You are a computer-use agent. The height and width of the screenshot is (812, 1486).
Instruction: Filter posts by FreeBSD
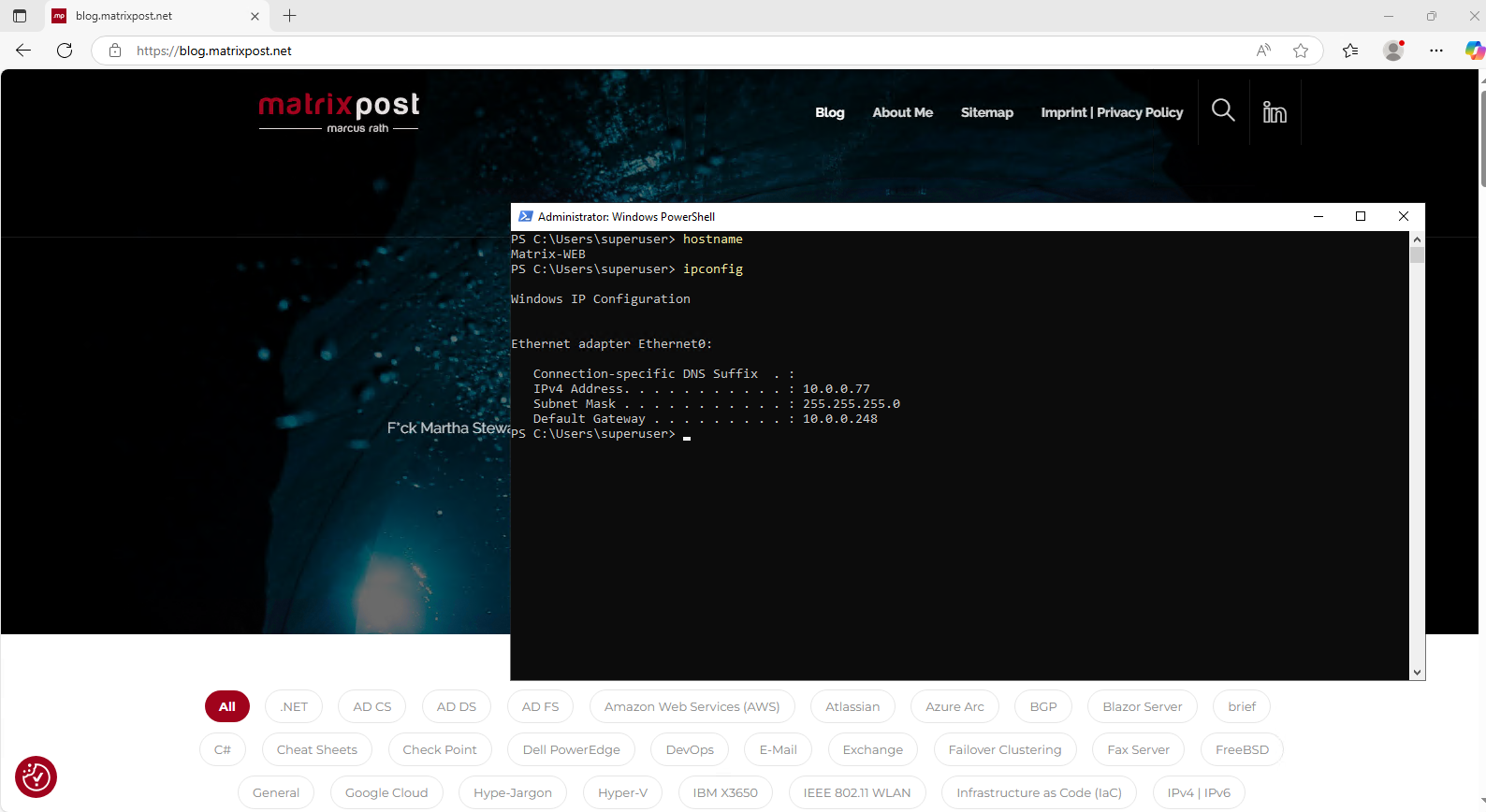point(1242,749)
